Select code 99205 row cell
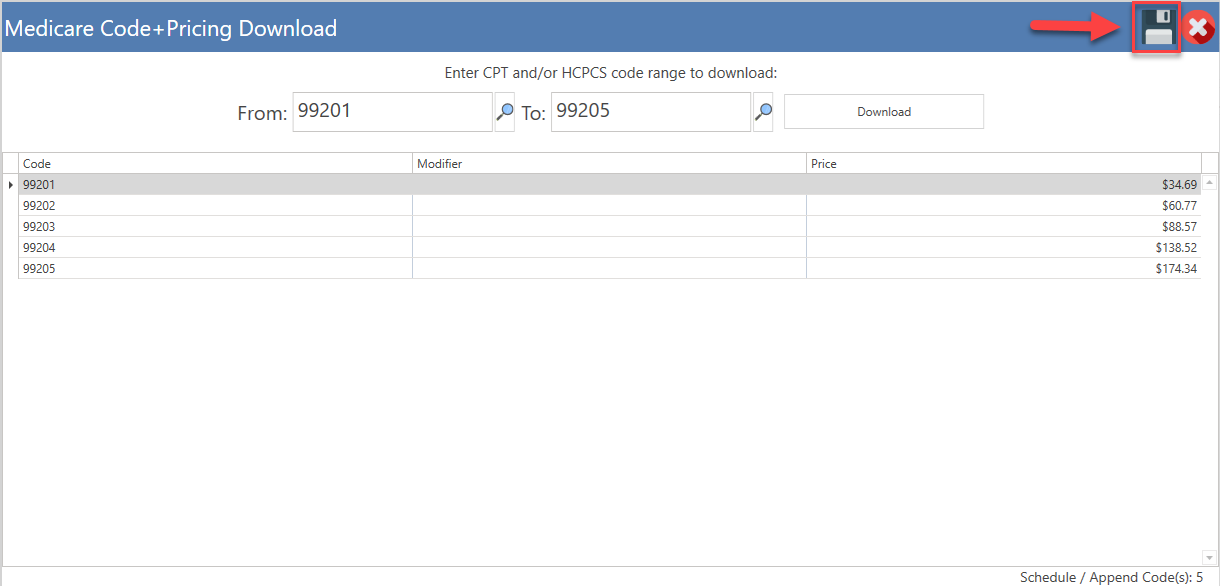 click(215, 268)
